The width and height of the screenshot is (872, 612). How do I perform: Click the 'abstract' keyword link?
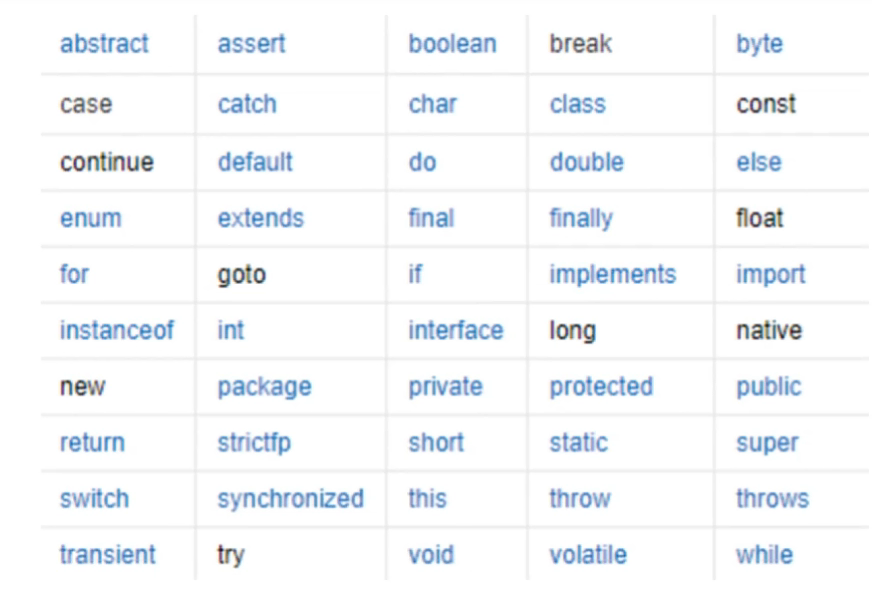click(x=104, y=45)
